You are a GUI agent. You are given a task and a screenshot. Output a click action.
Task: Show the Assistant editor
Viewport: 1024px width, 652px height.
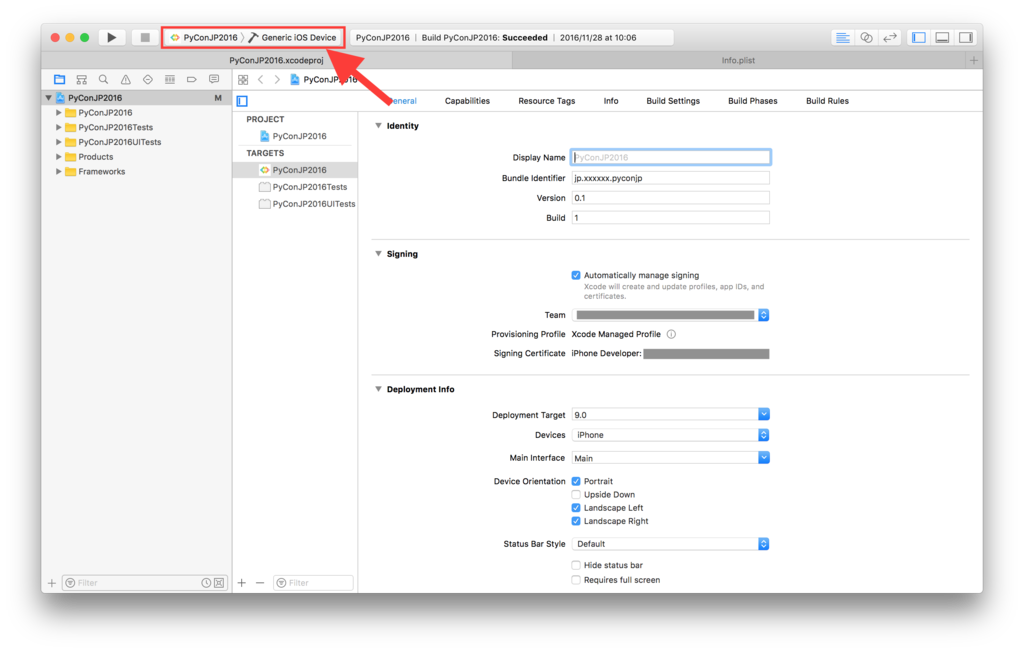(x=866, y=38)
